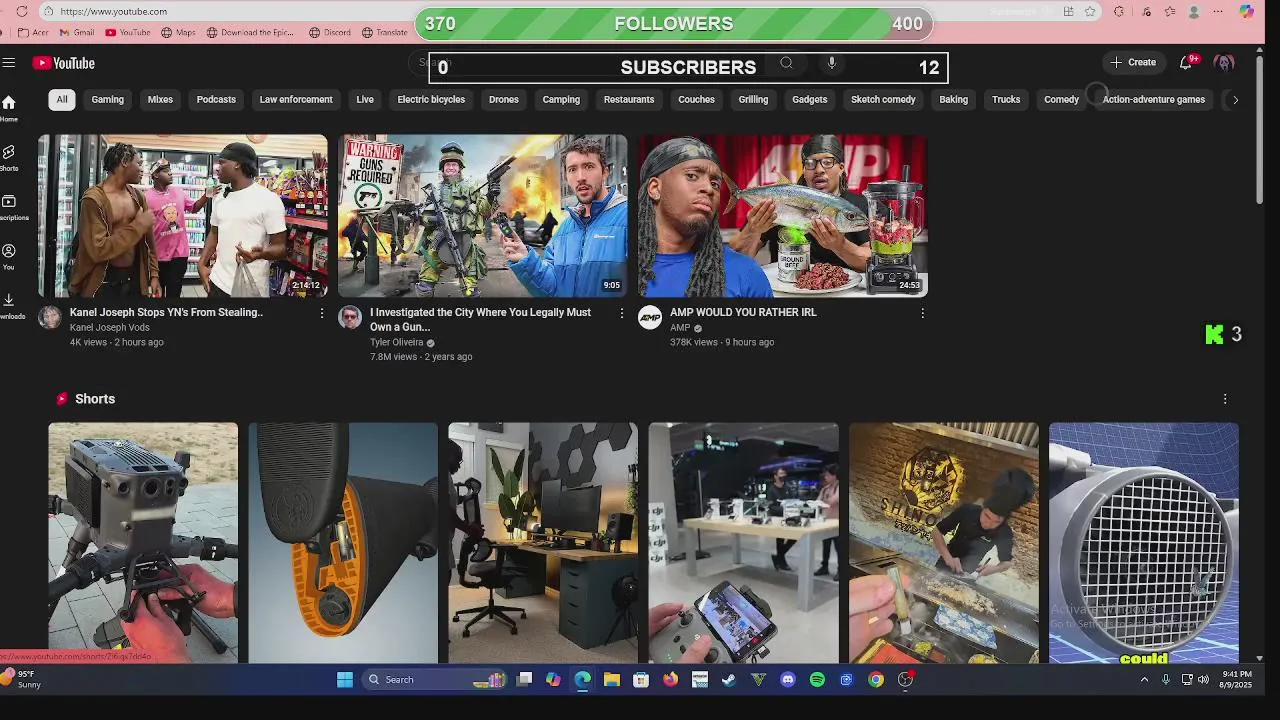Select the Grilling filter chip
This screenshot has height=720, width=1280.
pos(753,99)
